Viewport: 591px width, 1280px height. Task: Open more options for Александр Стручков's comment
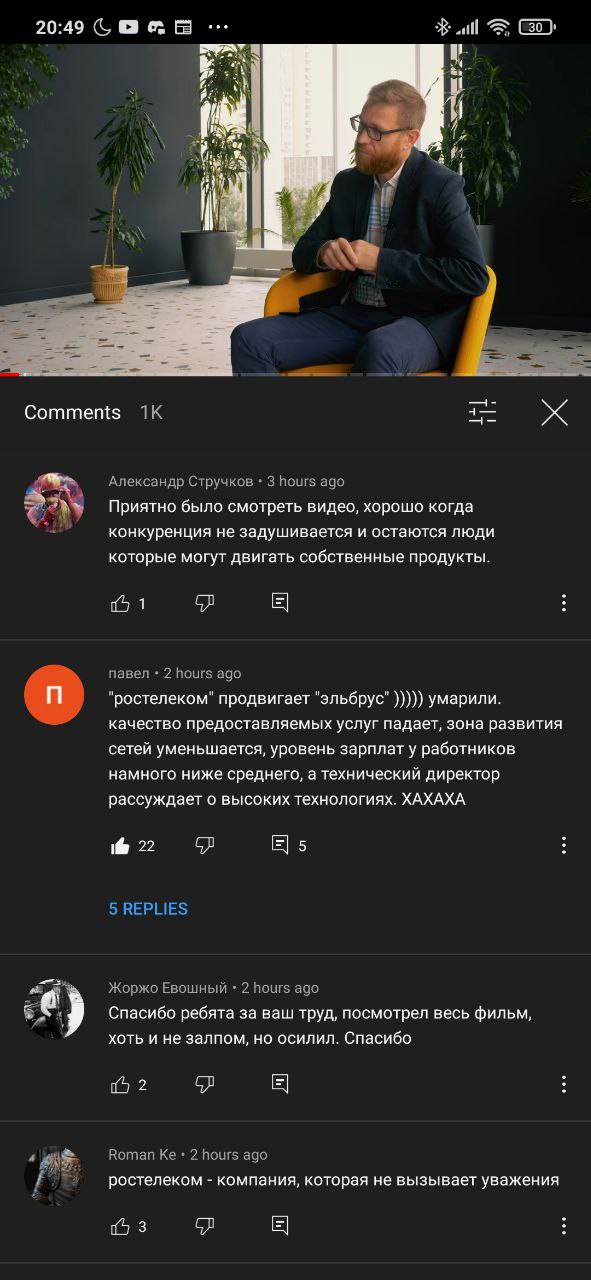[564, 603]
